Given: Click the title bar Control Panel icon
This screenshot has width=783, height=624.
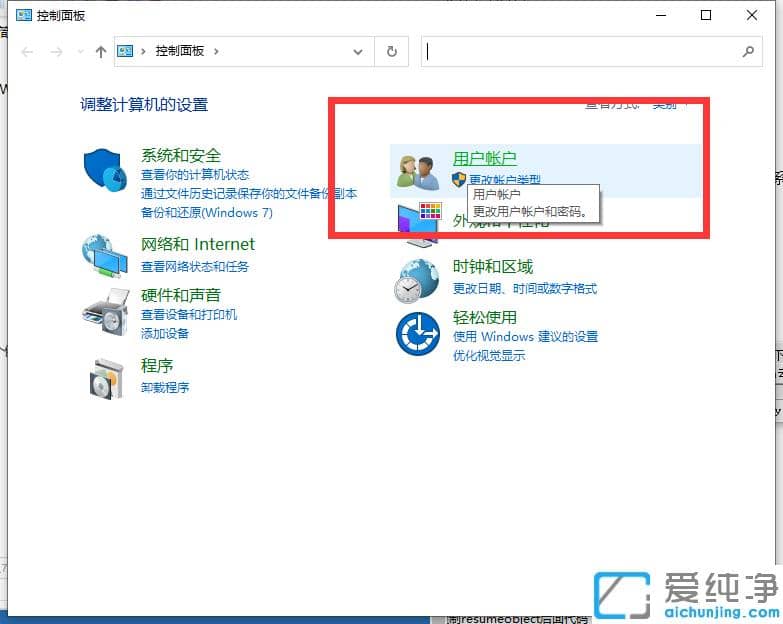Looking at the screenshot, I should [24, 15].
